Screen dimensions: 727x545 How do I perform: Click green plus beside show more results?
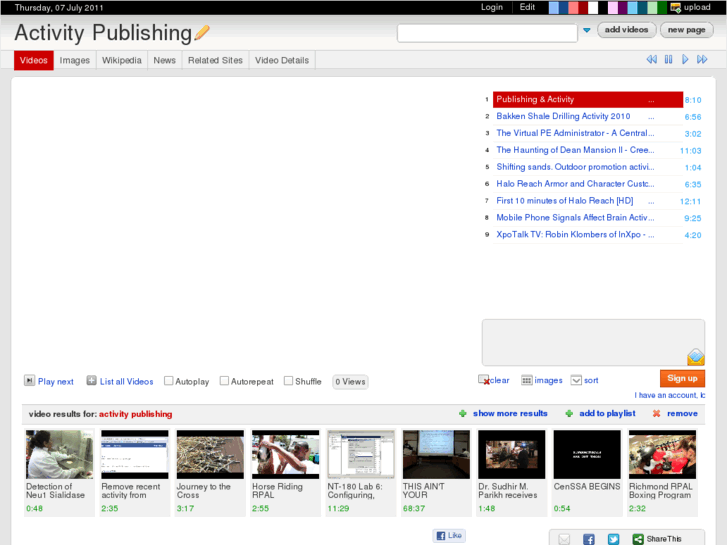tap(462, 413)
